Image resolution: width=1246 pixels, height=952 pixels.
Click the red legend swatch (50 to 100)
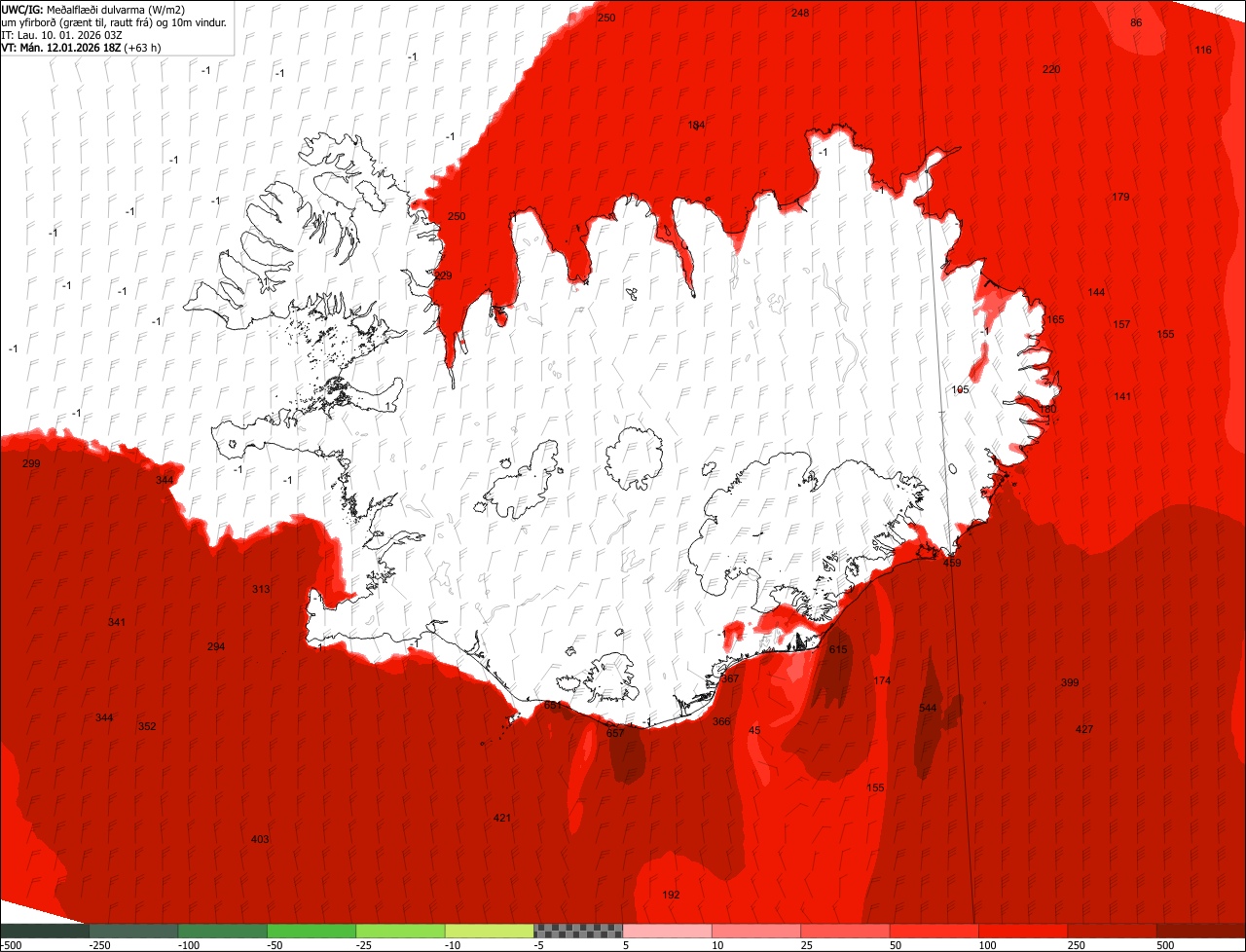click(x=934, y=931)
